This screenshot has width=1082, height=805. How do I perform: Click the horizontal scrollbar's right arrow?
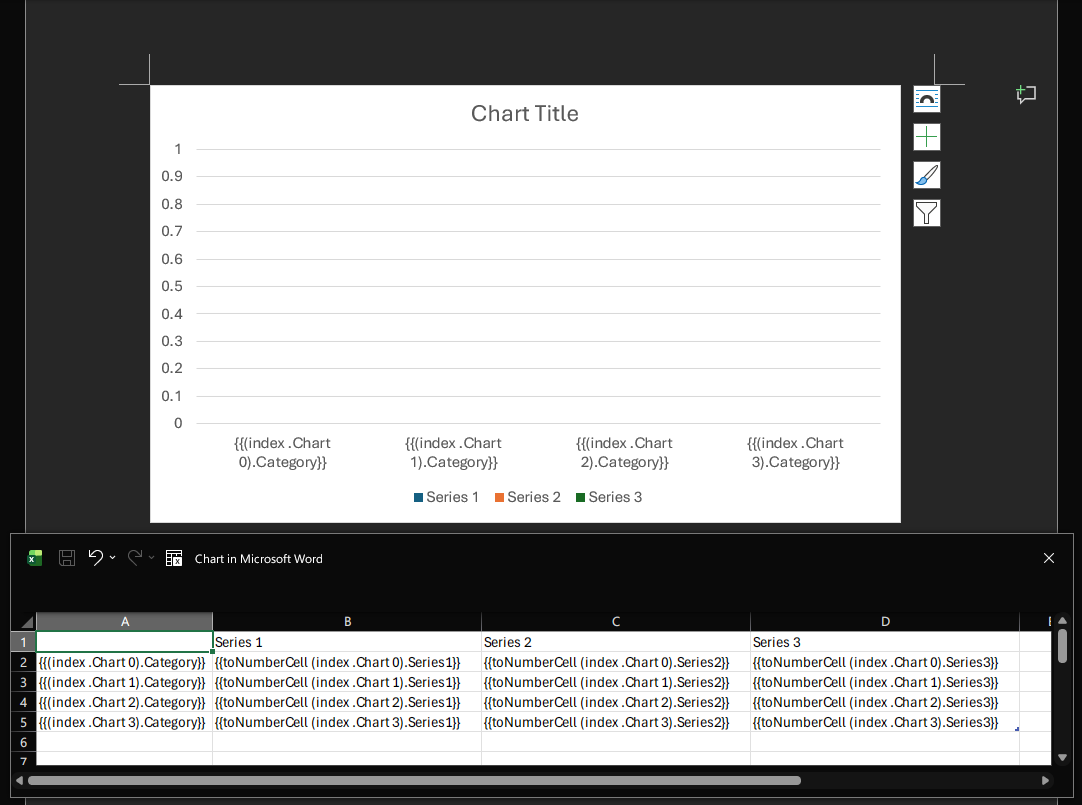[x=1046, y=780]
